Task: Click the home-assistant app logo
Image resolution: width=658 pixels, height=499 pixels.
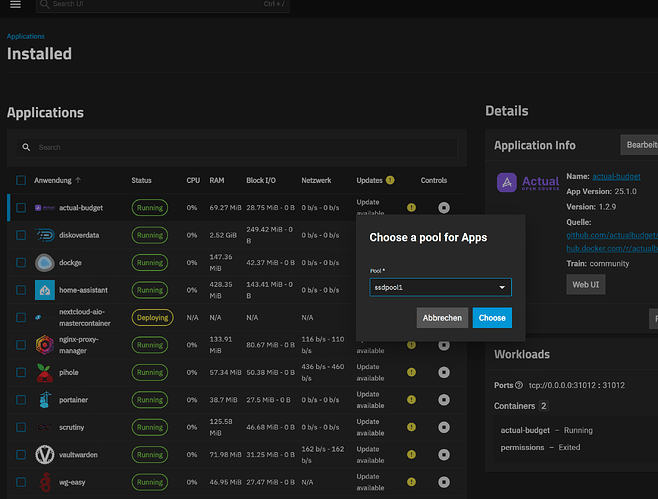Action: pyautogui.click(x=44, y=290)
